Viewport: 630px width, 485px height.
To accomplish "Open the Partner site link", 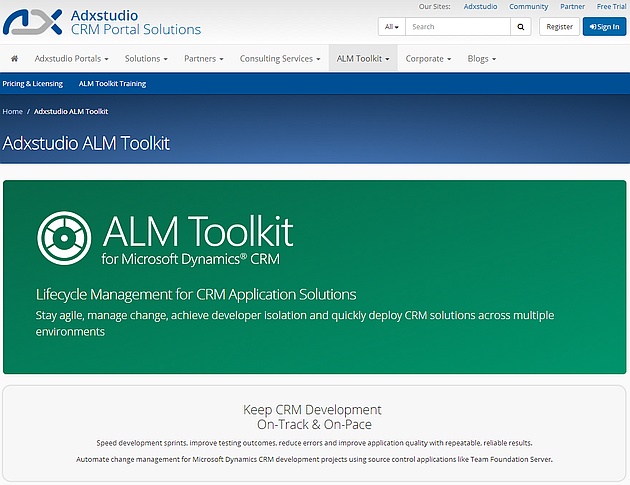I will (x=573, y=6).
